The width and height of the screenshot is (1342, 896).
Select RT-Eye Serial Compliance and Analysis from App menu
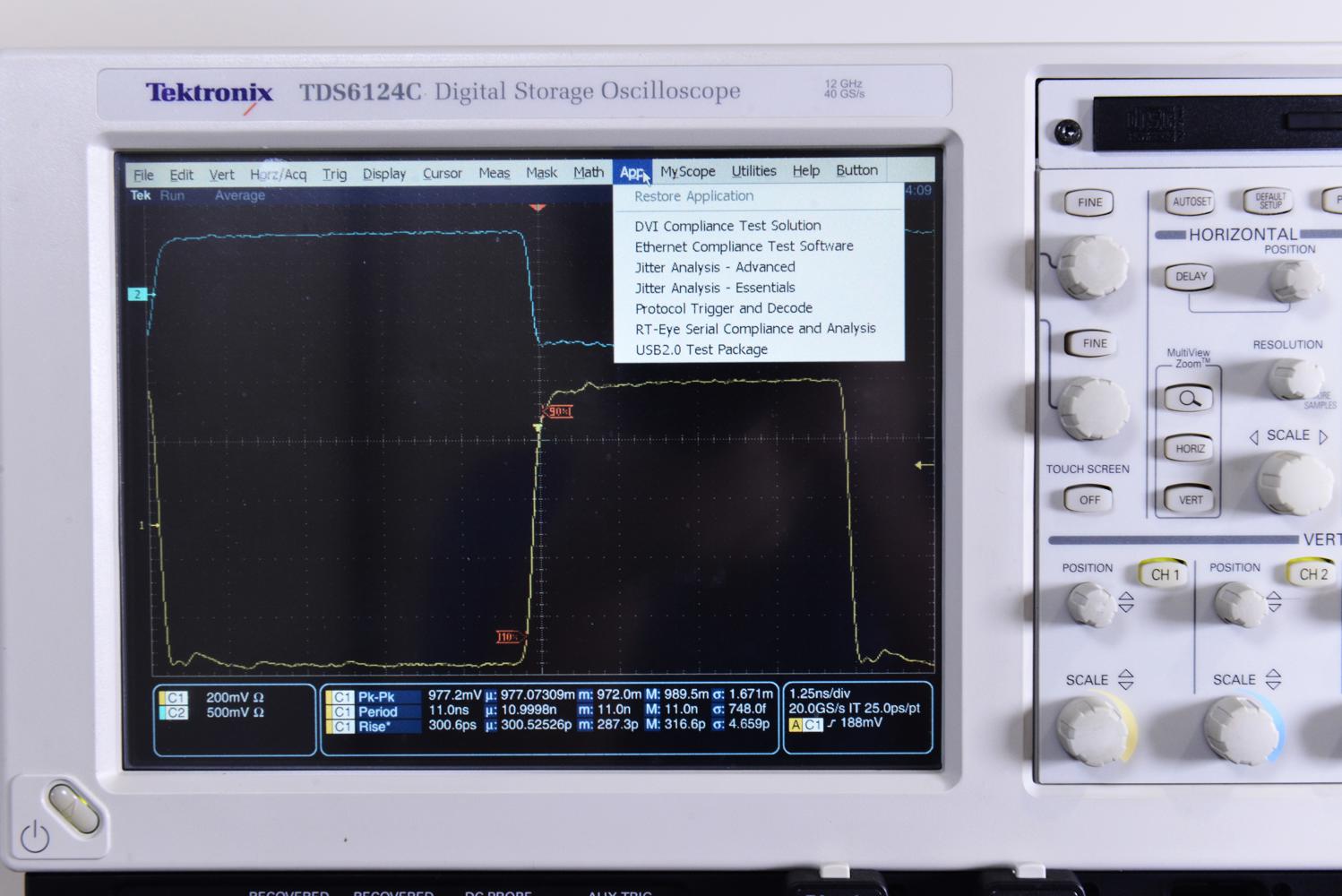pyautogui.click(x=755, y=328)
